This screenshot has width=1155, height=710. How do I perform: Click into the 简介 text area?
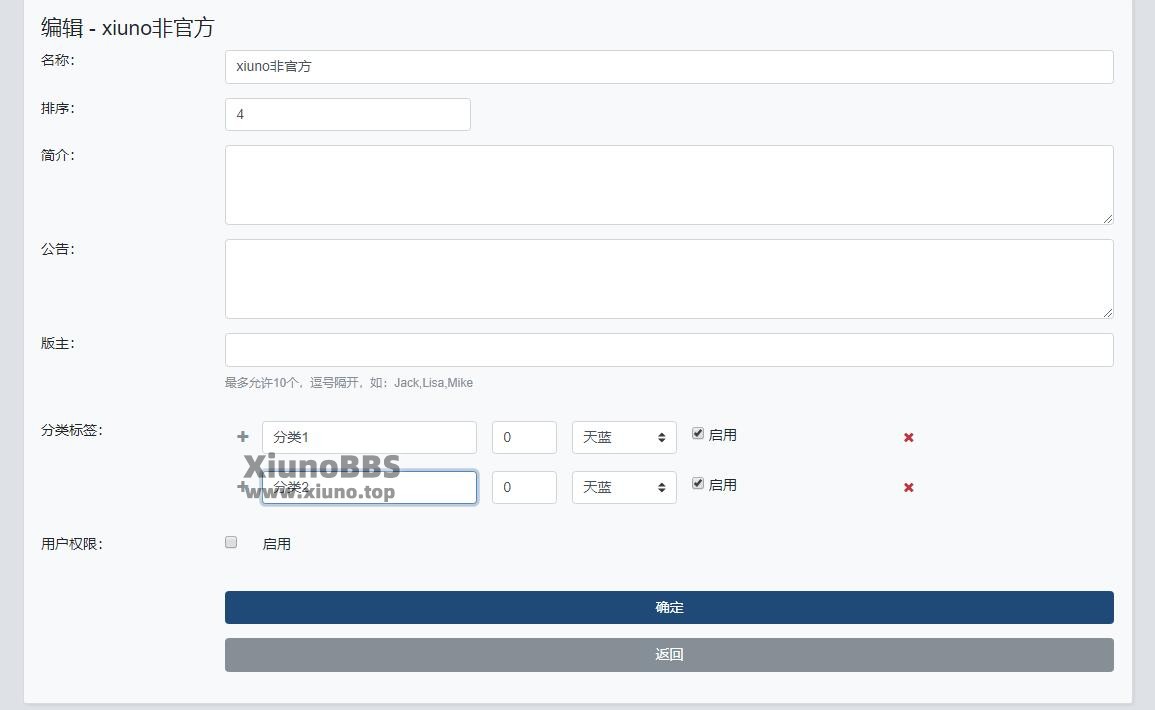pyautogui.click(x=669, y=185)
